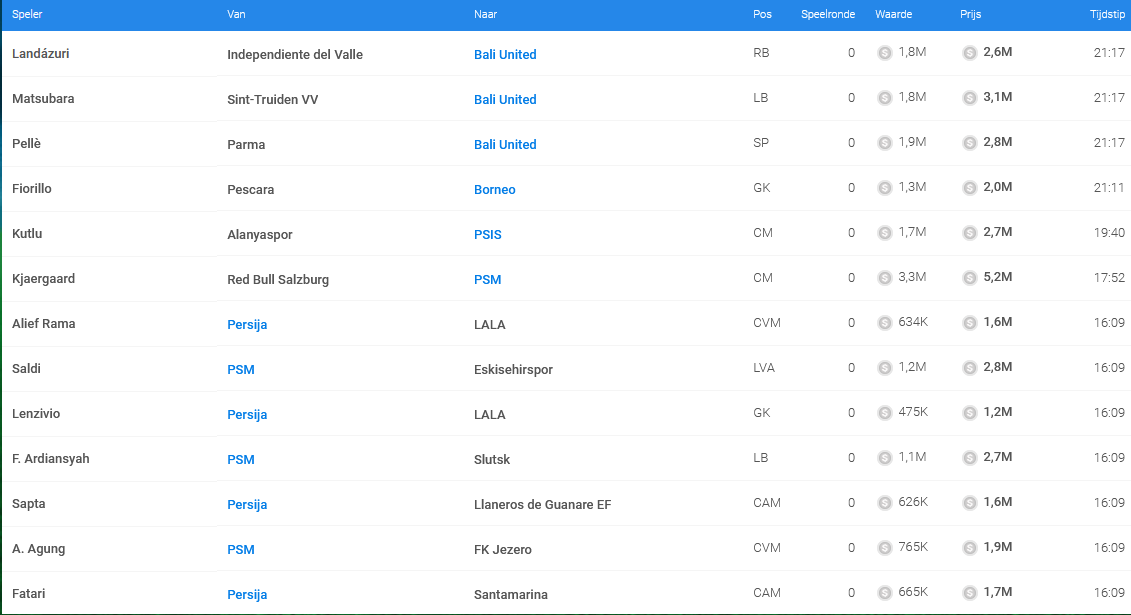Open Bali United link in Pellè row

tap(505, 144)
